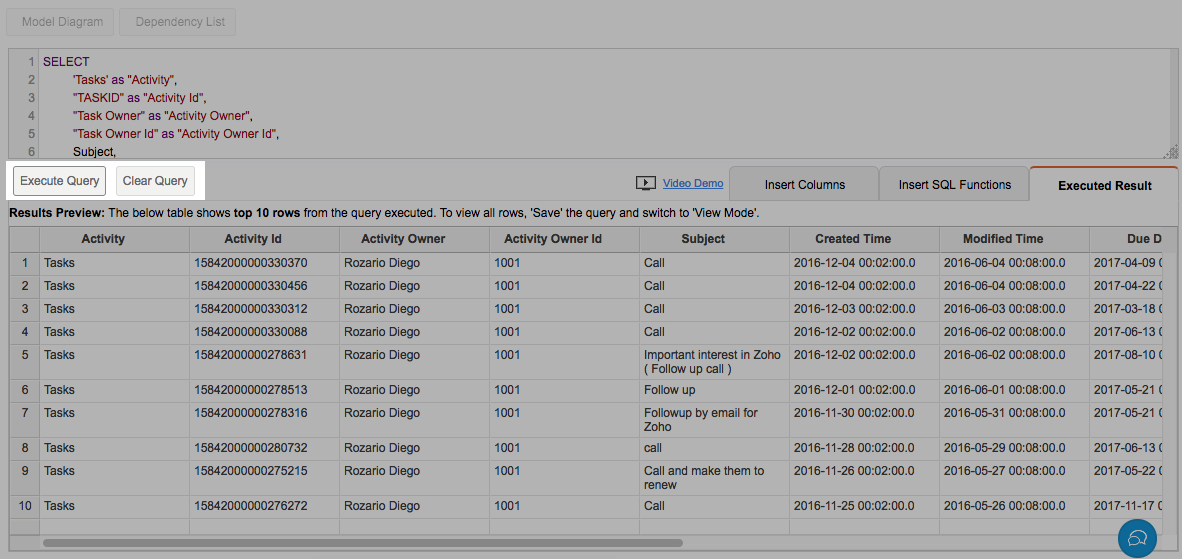Select the Activity Id column header
Image resolution: width=1182 pixels, height=559 pixels.
coord(253,239)
